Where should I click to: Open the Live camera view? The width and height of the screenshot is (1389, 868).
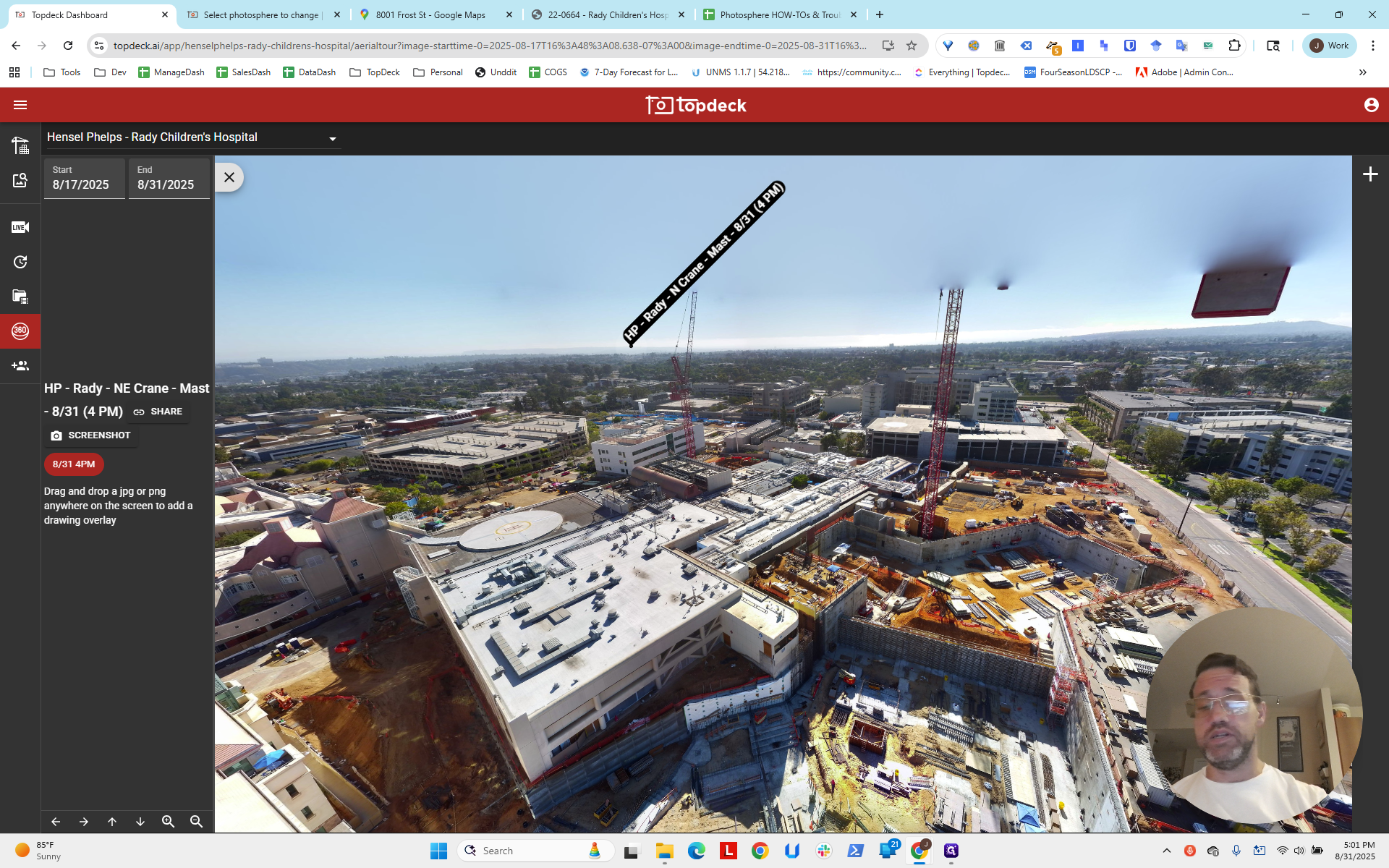(x=20, y=227)
